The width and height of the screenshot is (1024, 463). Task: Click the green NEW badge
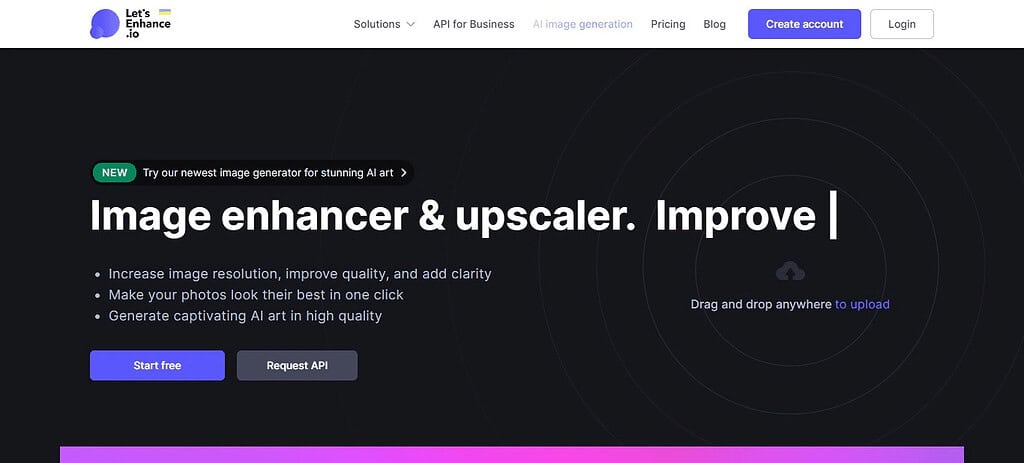(x=114, y=173)
